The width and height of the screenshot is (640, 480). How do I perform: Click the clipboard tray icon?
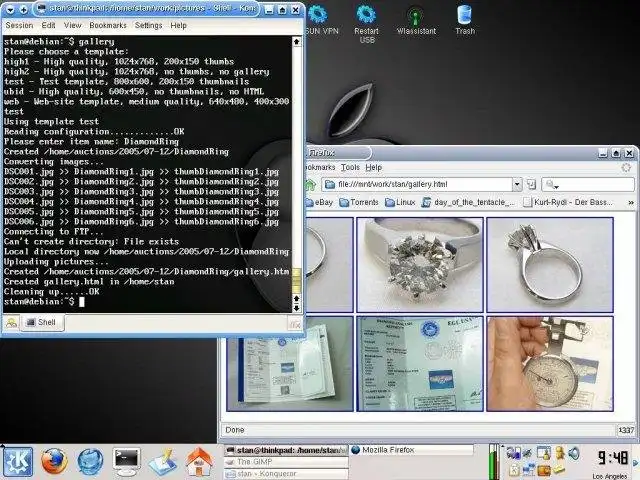click(x=514, y=470)
